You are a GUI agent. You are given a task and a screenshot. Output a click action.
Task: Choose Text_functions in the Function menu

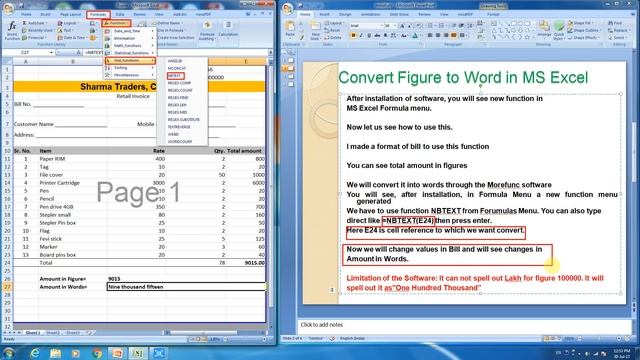[130, 60]
